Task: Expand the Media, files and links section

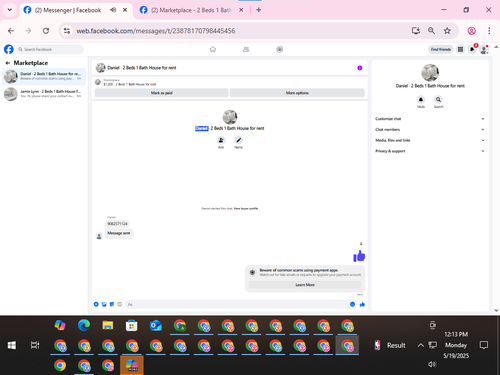Action: pos(430,140)
